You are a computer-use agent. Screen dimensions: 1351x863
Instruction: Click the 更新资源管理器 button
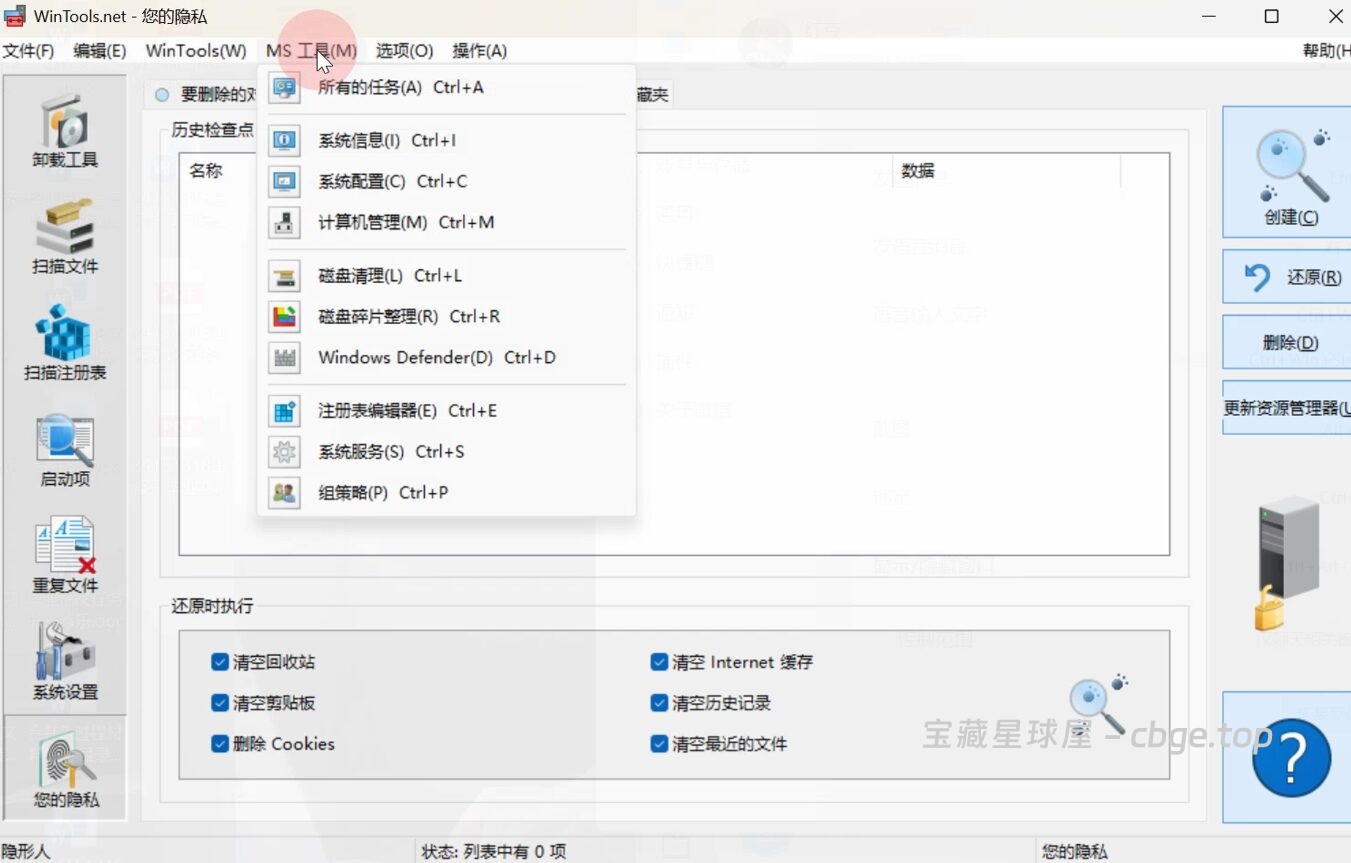(x=1289, y=408)
